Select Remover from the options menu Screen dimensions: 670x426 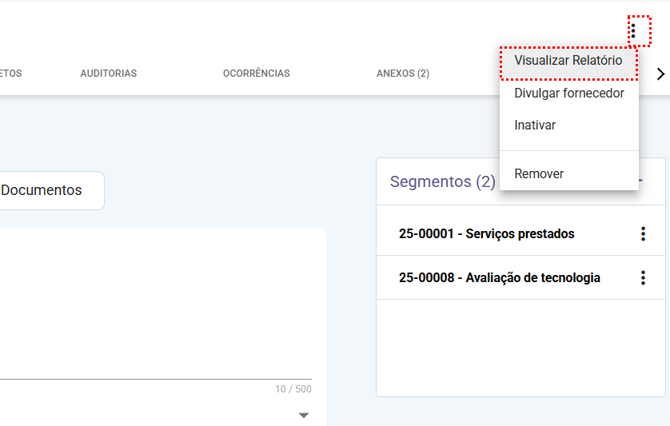point(539,174)
